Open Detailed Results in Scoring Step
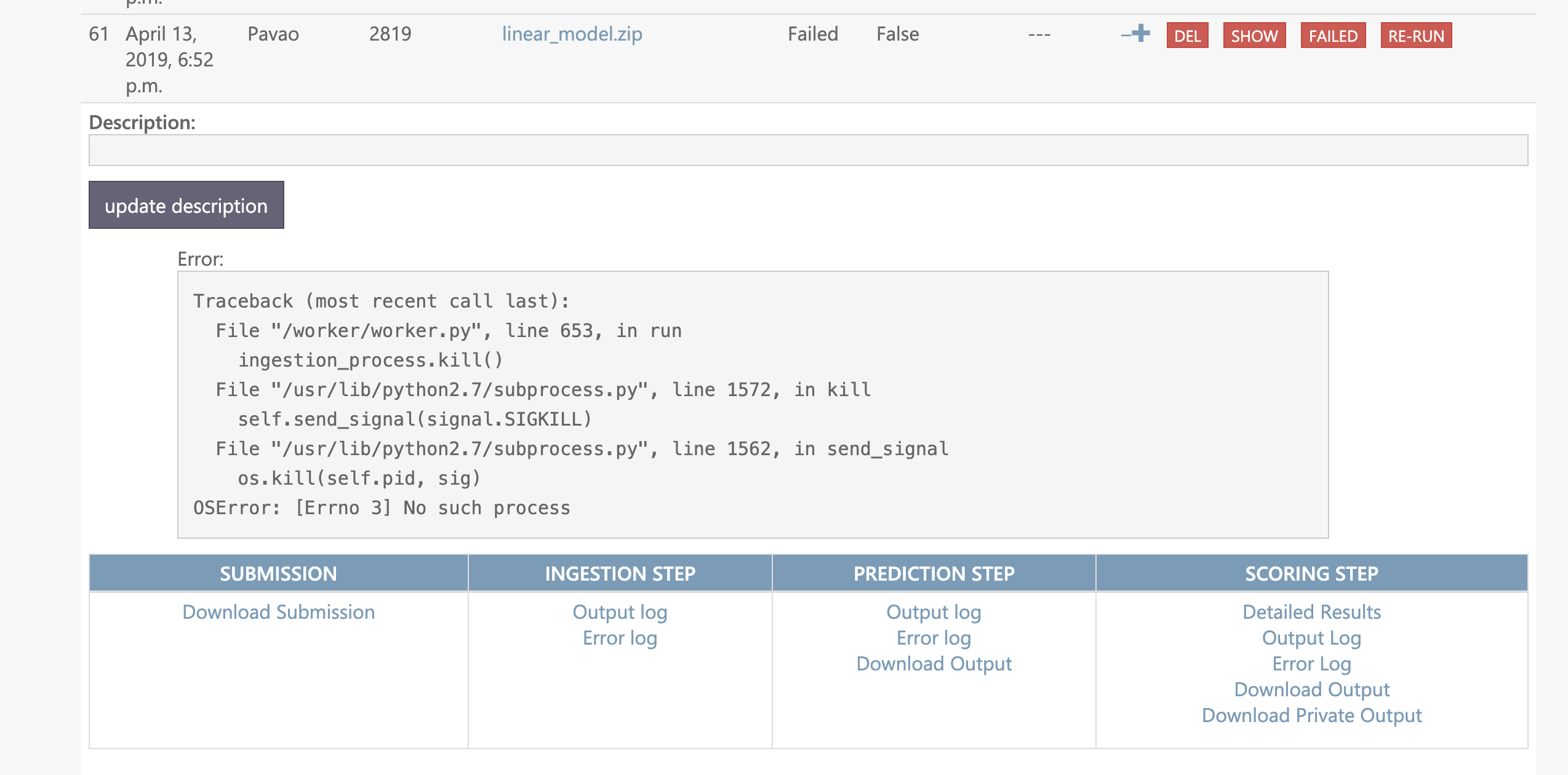The width and height of the screenshot is (1568, 775). click(x=1311, y=612)
